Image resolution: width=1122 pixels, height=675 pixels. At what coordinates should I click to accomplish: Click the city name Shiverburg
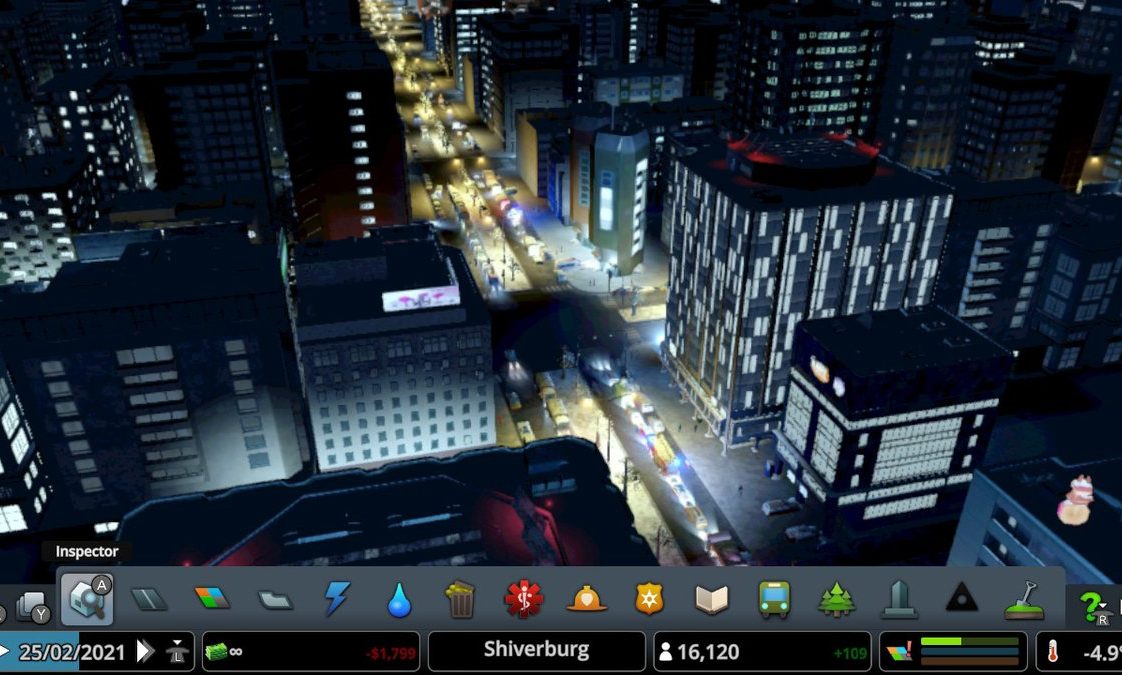tap(537, 650)
